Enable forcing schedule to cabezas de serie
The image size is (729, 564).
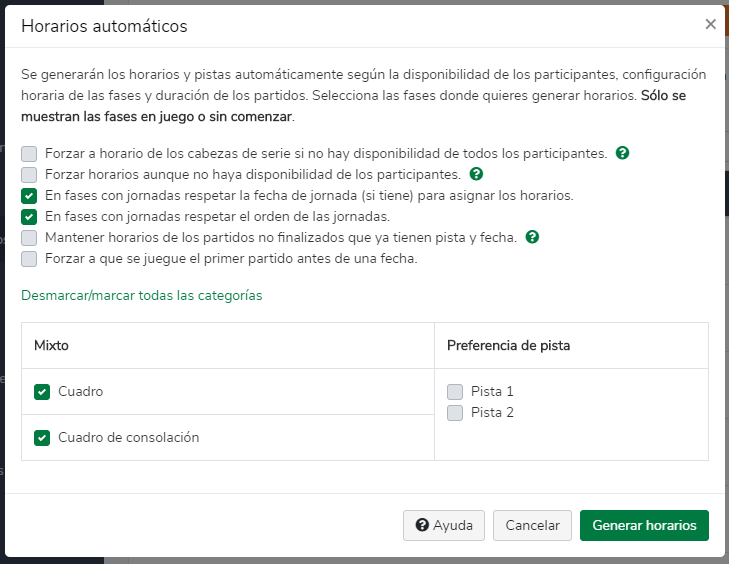[29, 154]
